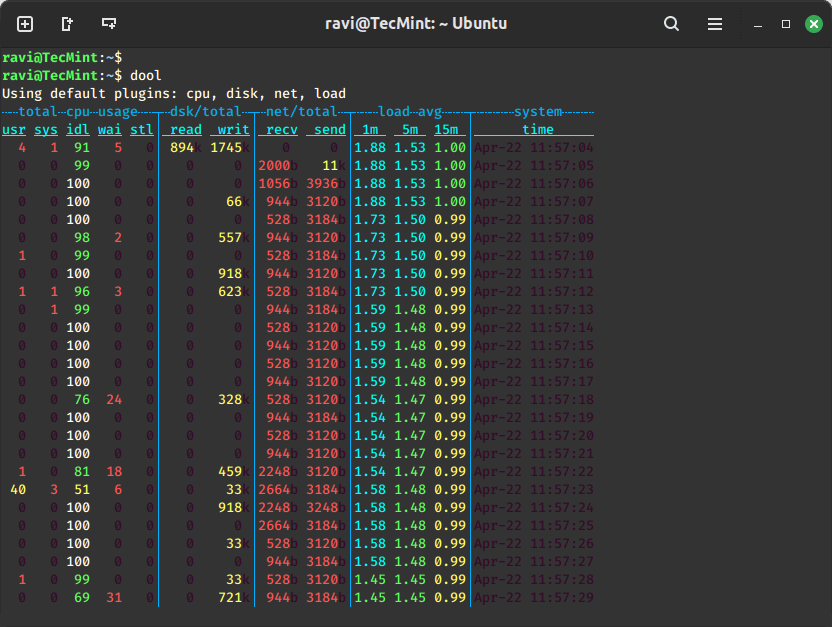Maximize the terminal window
Image resolution: width=832 pixels, height=627 pixels.
(x=786, y=24)
